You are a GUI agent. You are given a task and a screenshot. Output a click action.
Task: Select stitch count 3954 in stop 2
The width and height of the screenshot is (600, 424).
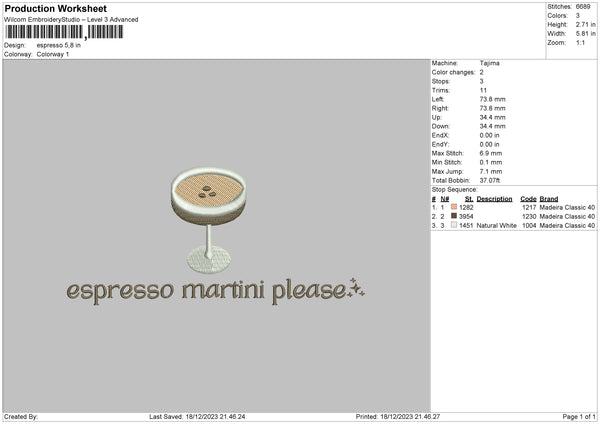point(466,217)
